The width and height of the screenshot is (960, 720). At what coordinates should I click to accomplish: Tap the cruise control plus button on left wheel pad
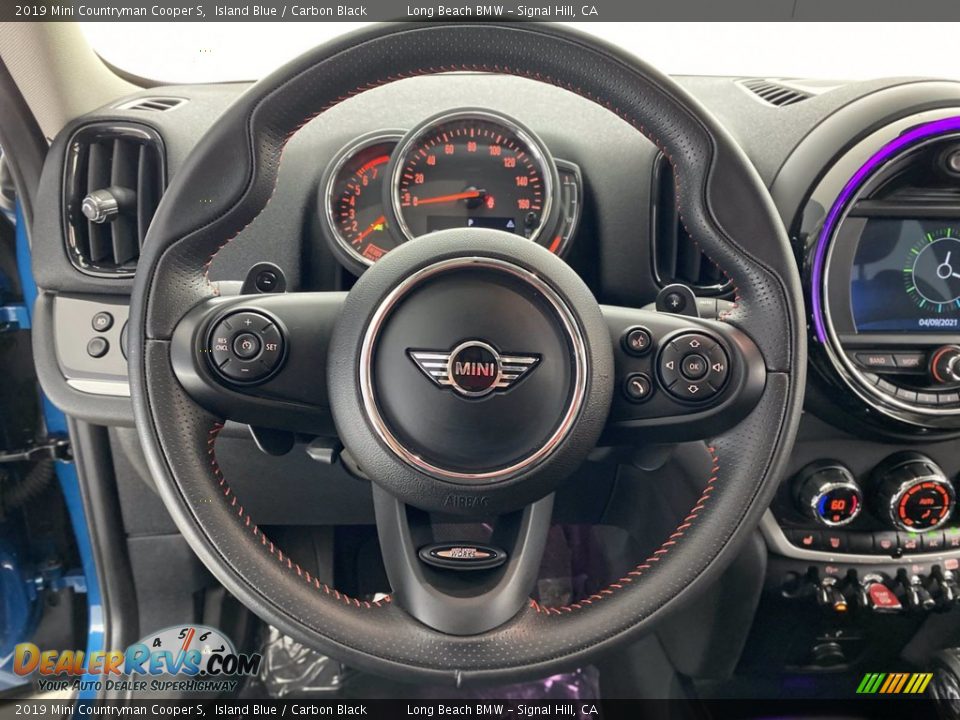tap(247, 323)
